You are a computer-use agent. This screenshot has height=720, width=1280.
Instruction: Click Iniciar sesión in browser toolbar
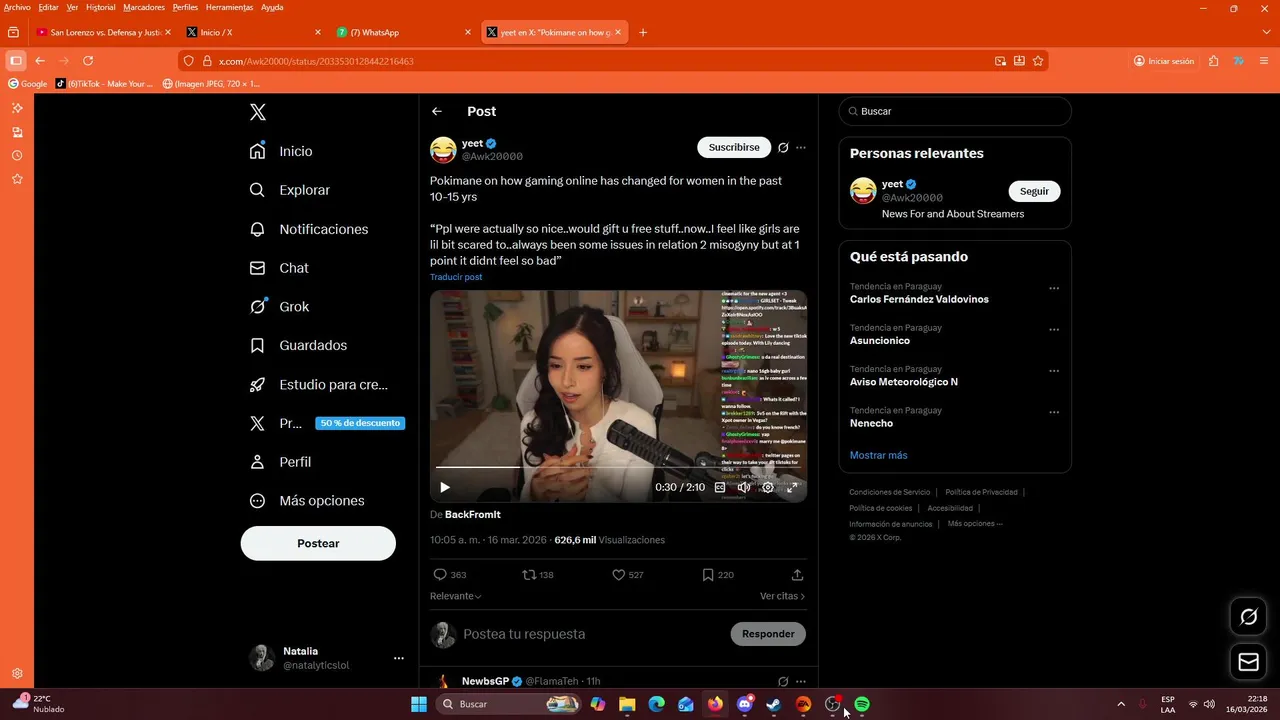tap(1164, 61)
